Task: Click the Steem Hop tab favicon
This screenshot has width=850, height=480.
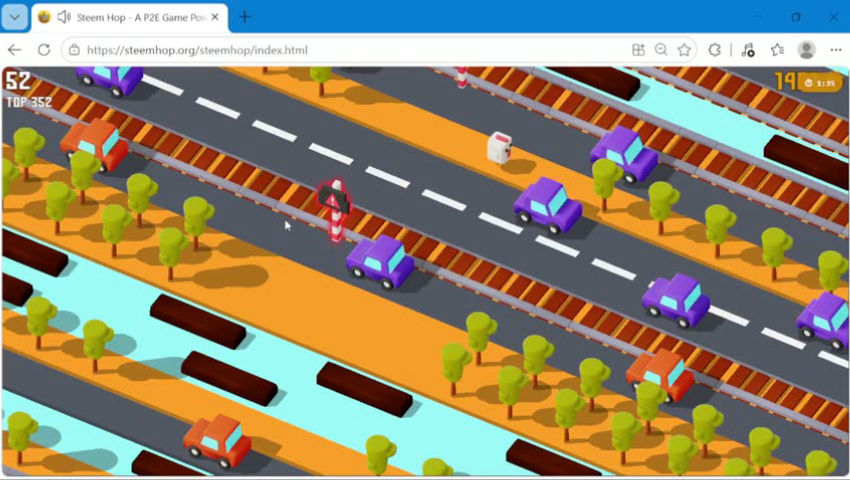Action: [x=44, y=17]
